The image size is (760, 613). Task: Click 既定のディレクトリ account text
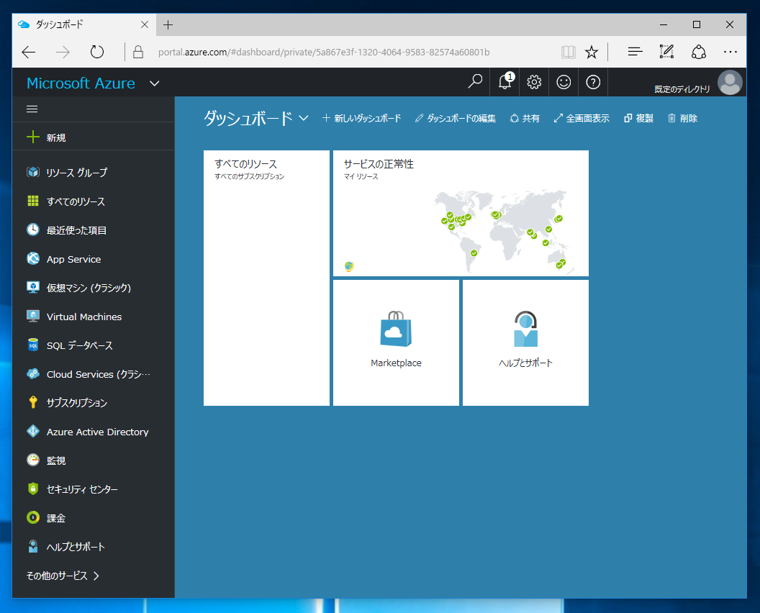[682, 89]
